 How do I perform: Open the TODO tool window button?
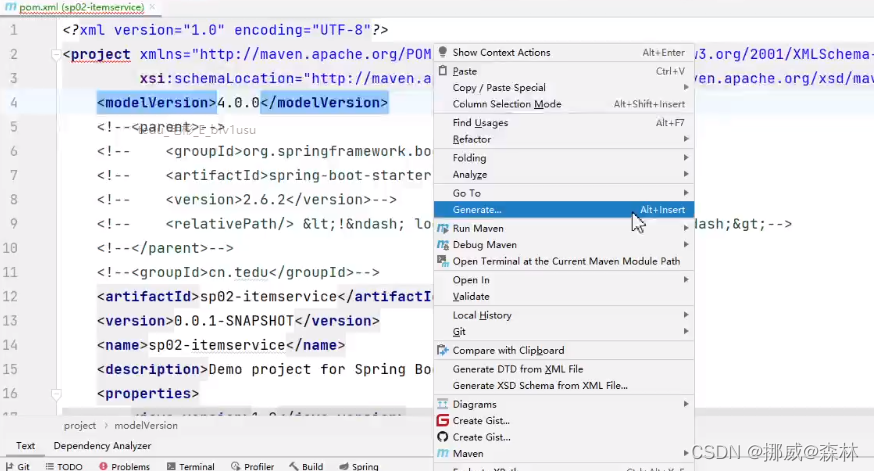[x=64, y=466]
